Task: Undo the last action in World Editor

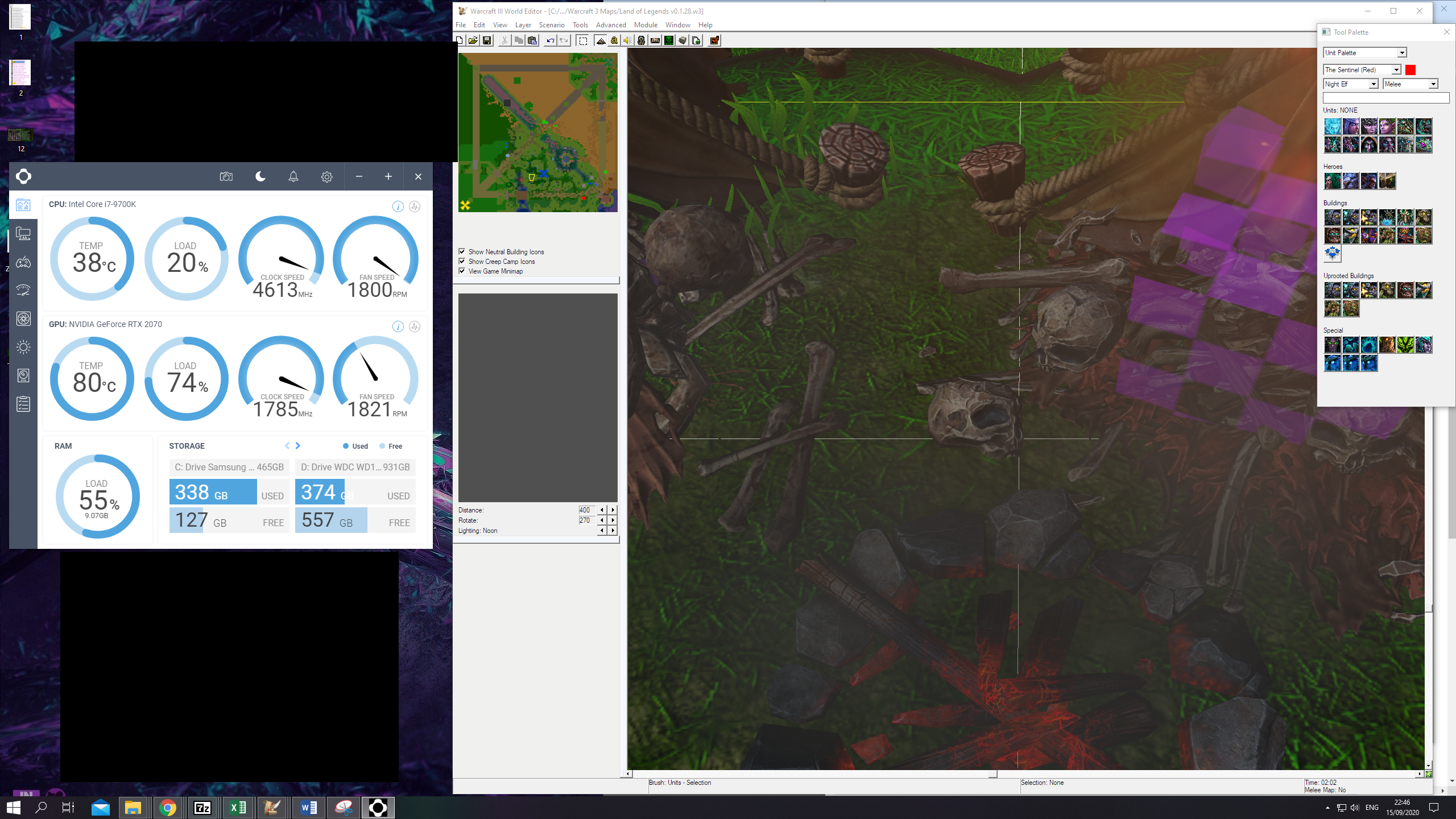Action: (550, 40)
